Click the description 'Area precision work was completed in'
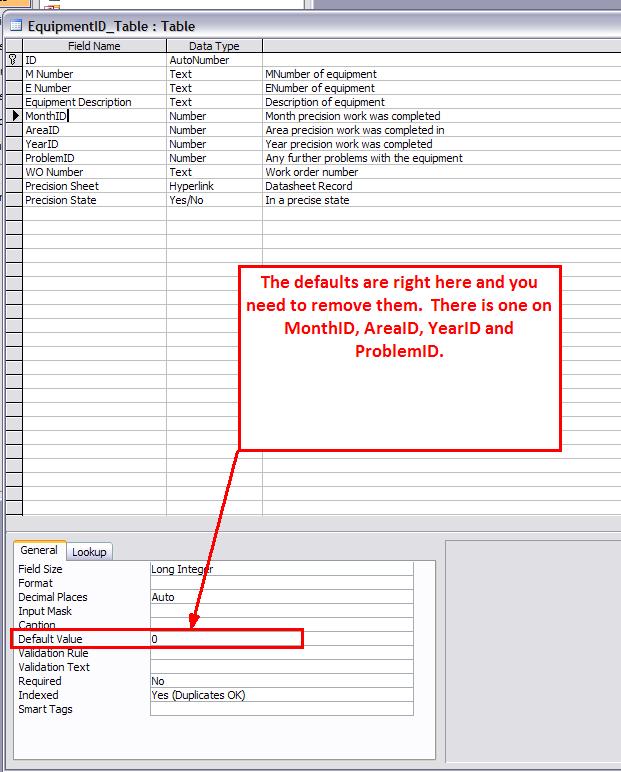 355,130
